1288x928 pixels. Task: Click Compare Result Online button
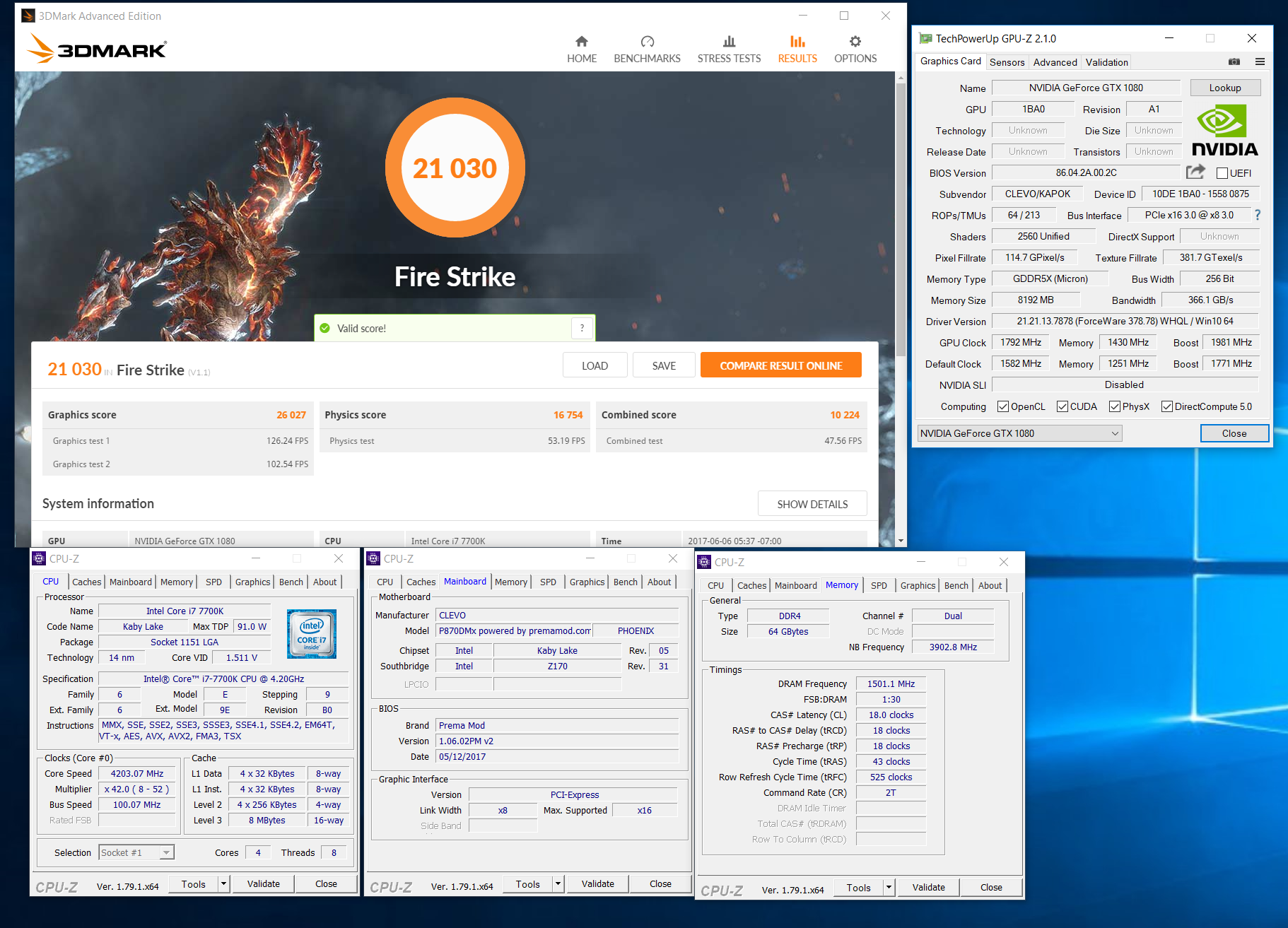coord(780,365)
